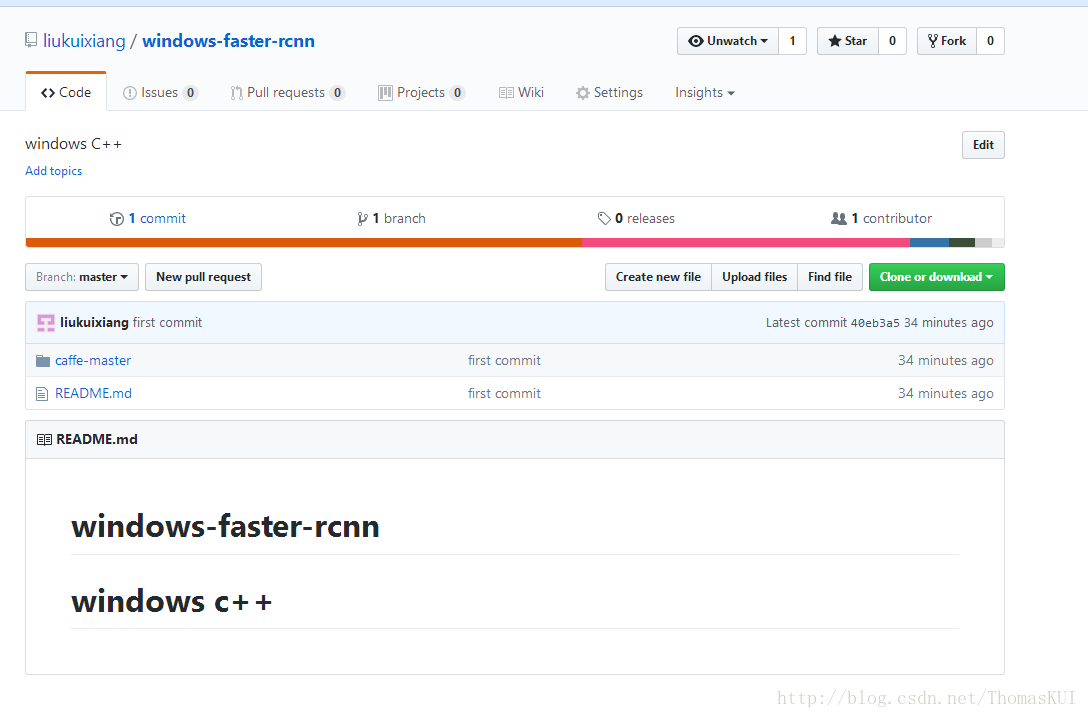The image size is (1088, 718).
Task: Click the releases tag icon
Action: click(604, 219)
